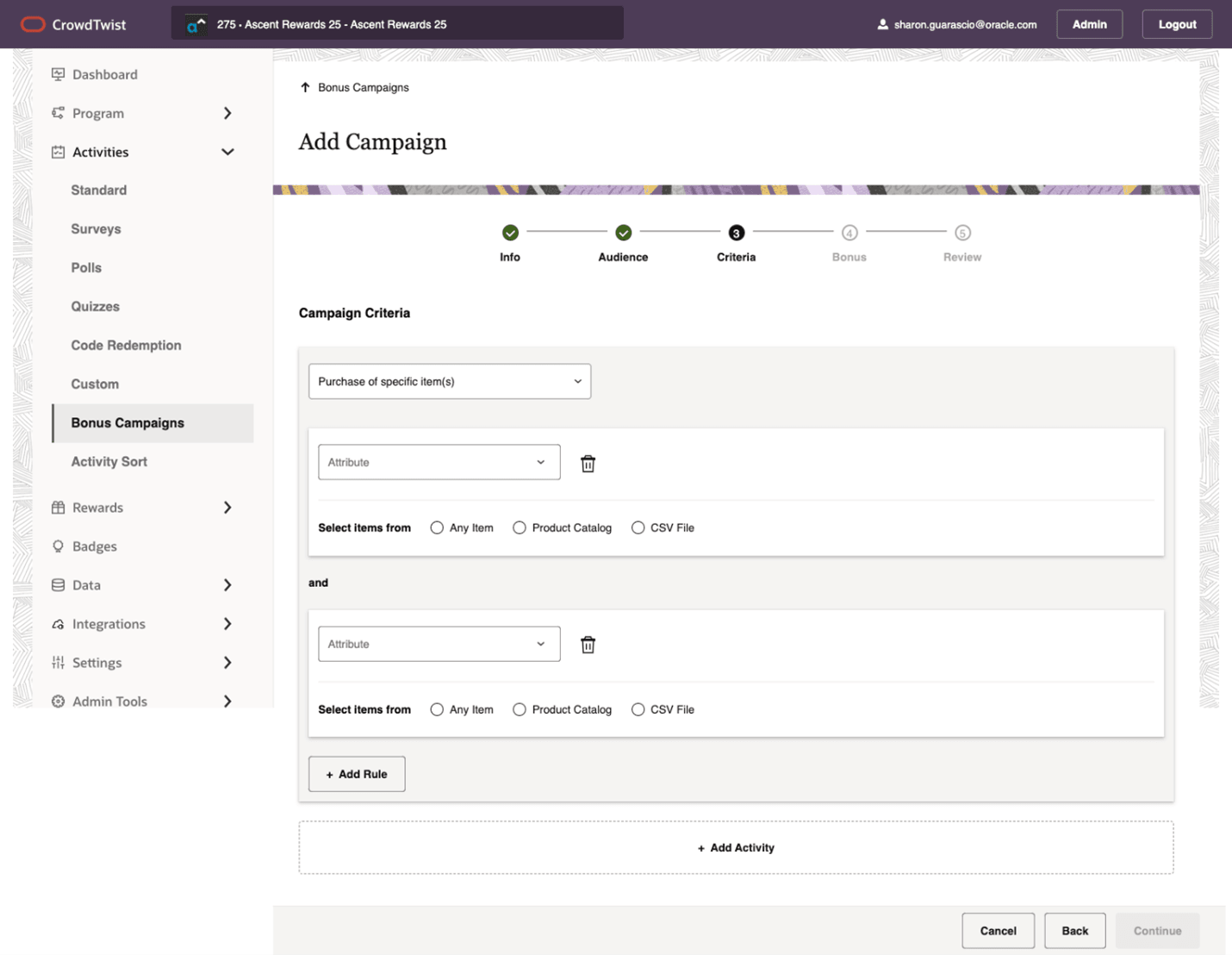This screenshot has height=955, width=1232.
Task: Jump to the Audience step in progress bar
Action: tap(623, 233)
